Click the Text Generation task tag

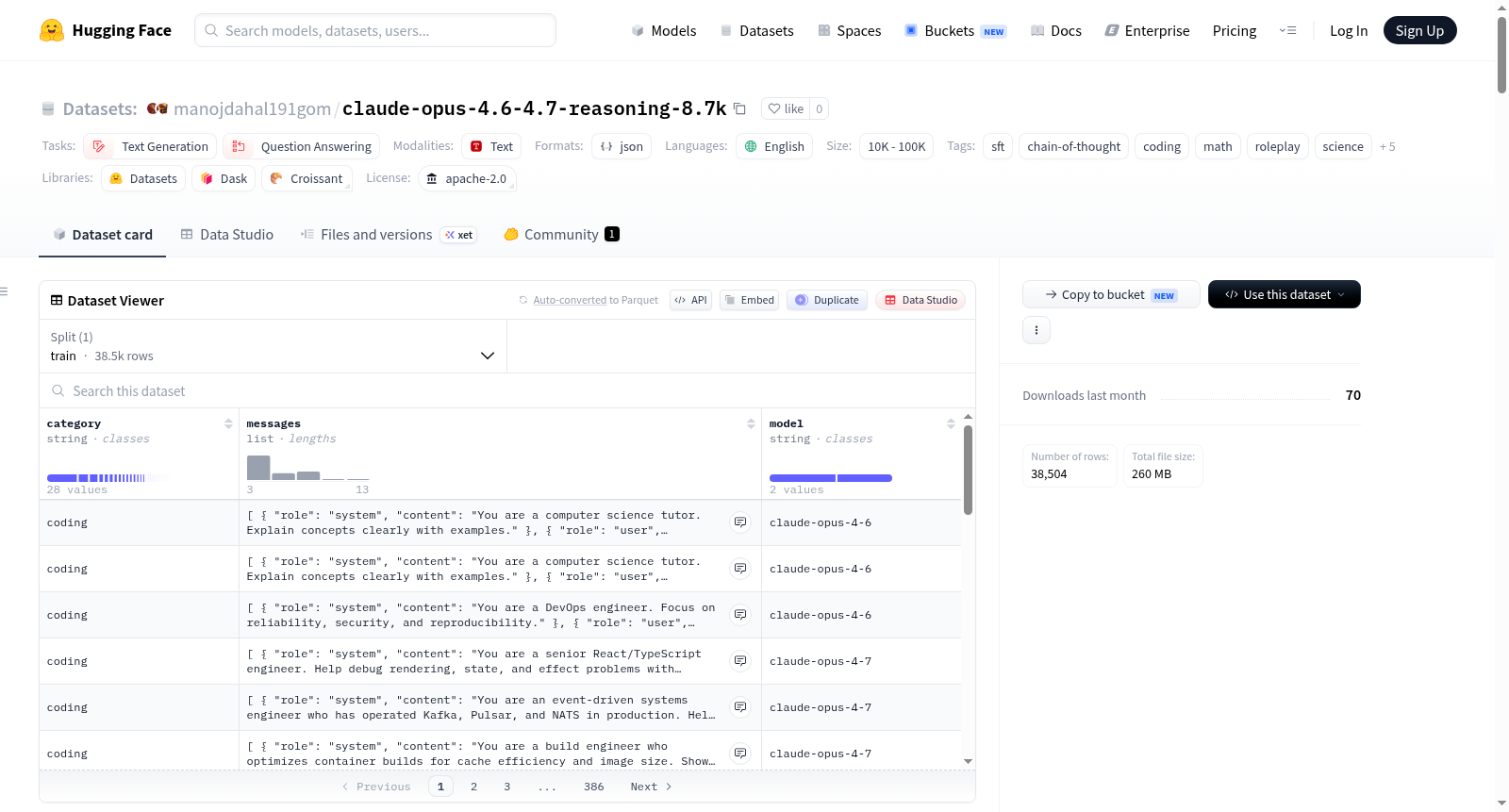point(150,146)
